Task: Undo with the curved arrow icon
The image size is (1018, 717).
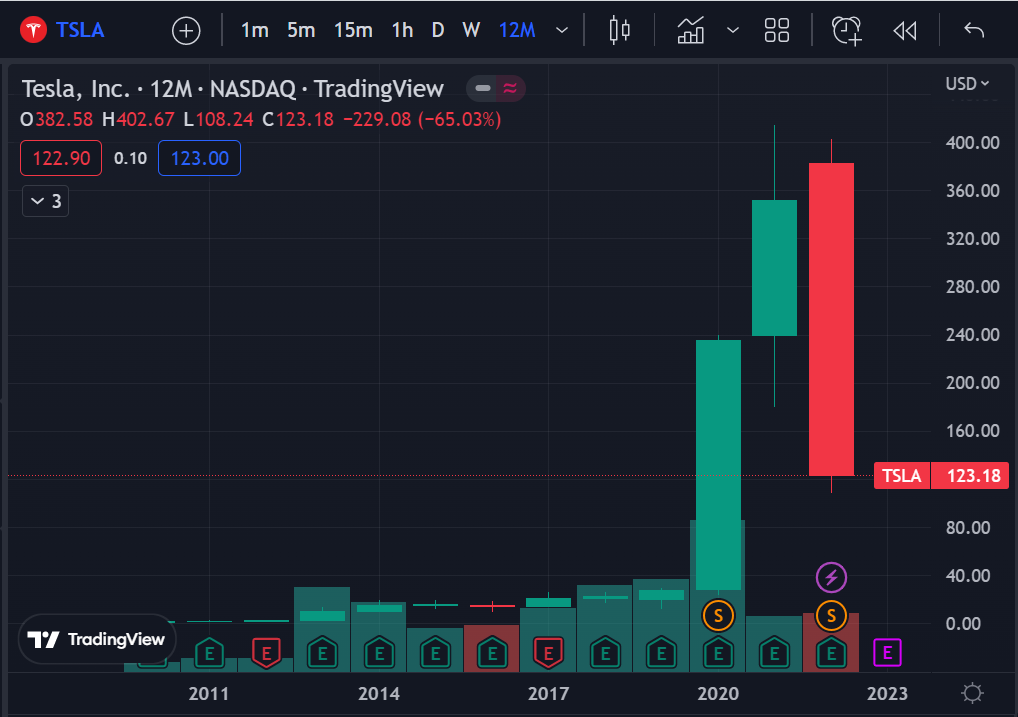Action: [974, 30]
